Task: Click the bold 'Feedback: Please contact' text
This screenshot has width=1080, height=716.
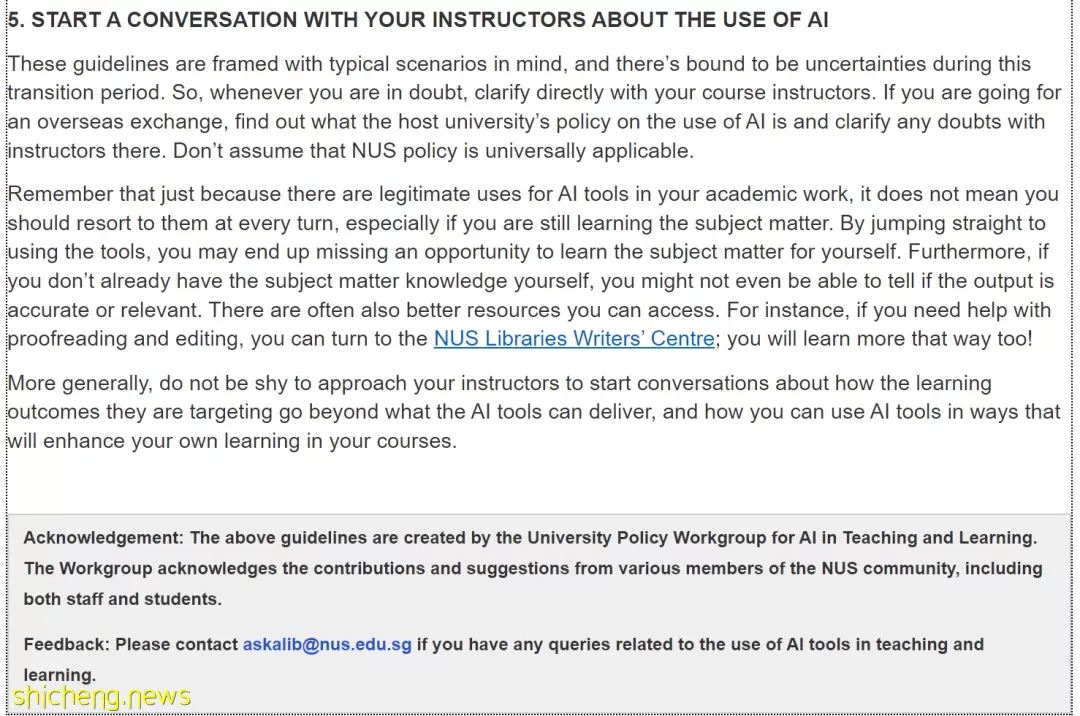Action: 131,644
